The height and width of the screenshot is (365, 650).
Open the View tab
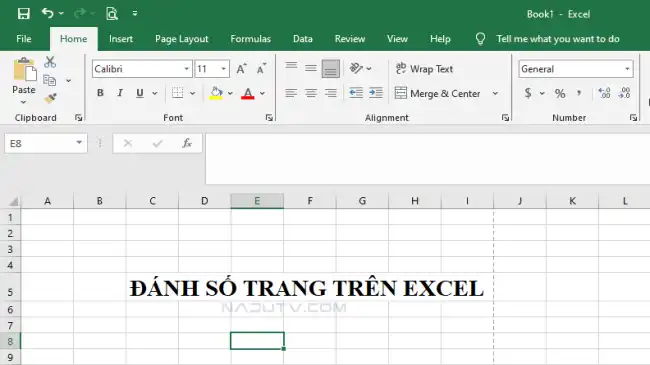(x=397, y=39)
